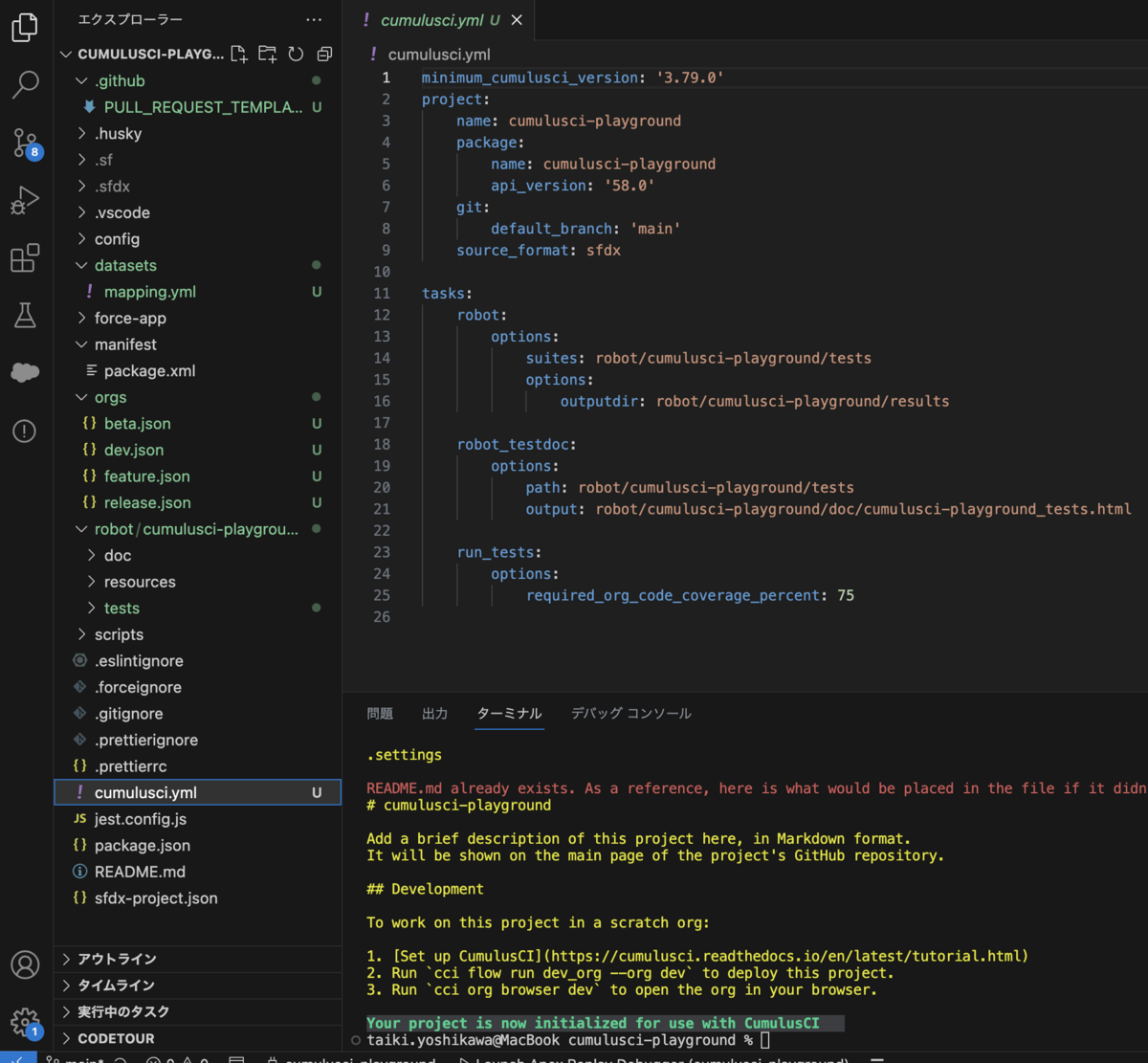Open the Manage settings gear

coord(25,1022)
